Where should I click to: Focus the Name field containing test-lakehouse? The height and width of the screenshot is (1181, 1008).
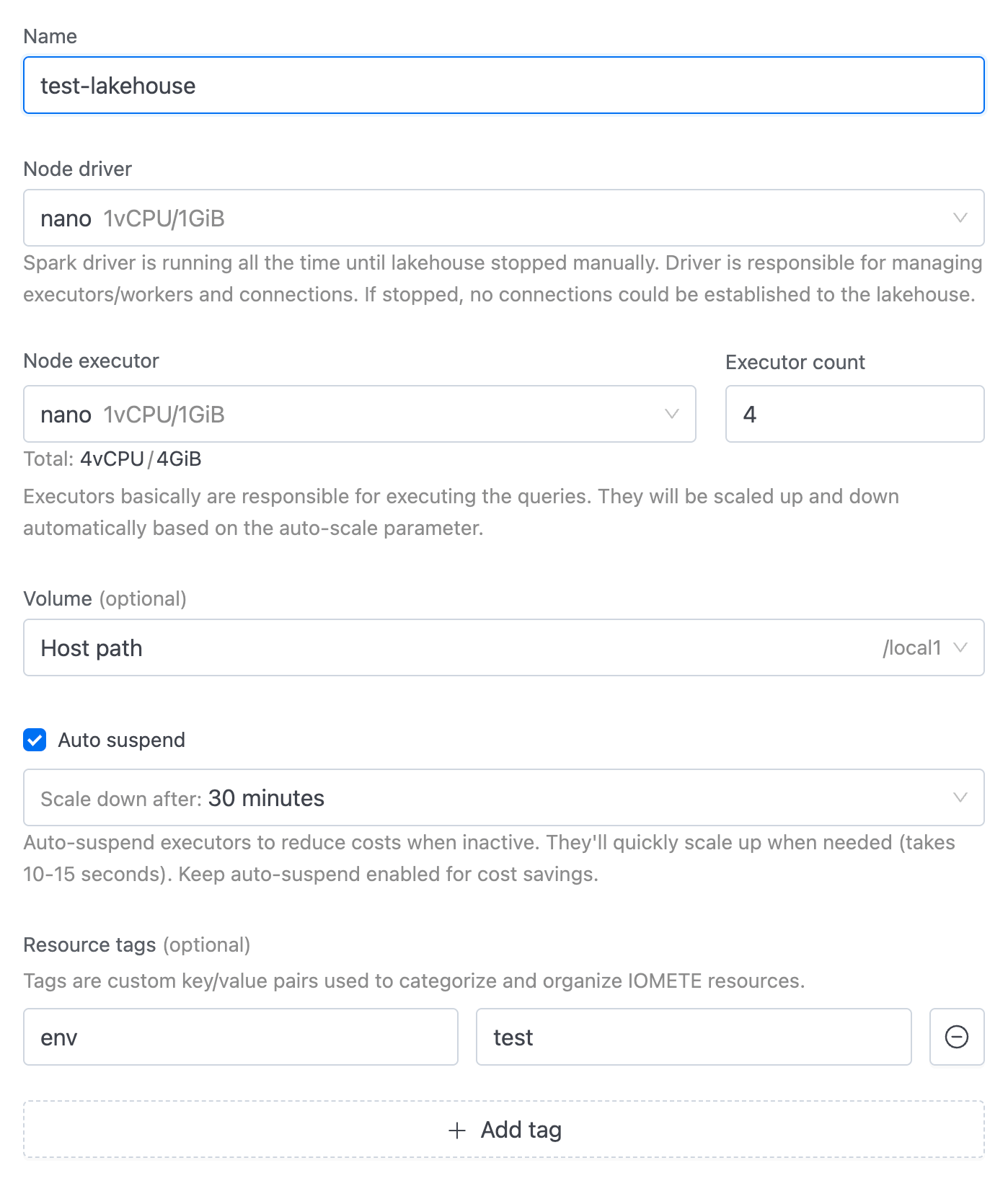[x=504, y=85]
